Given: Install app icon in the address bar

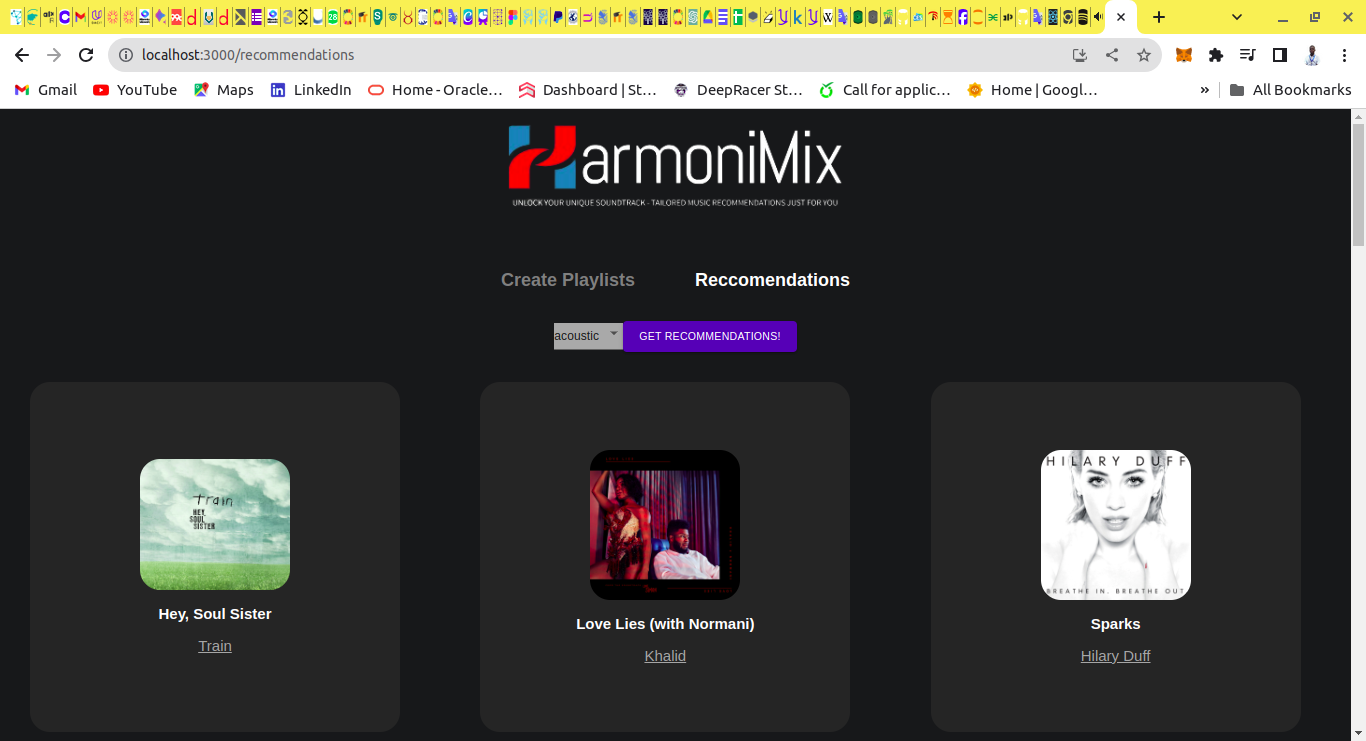Looking at the screenshot, I should (x=1079, y=55).
